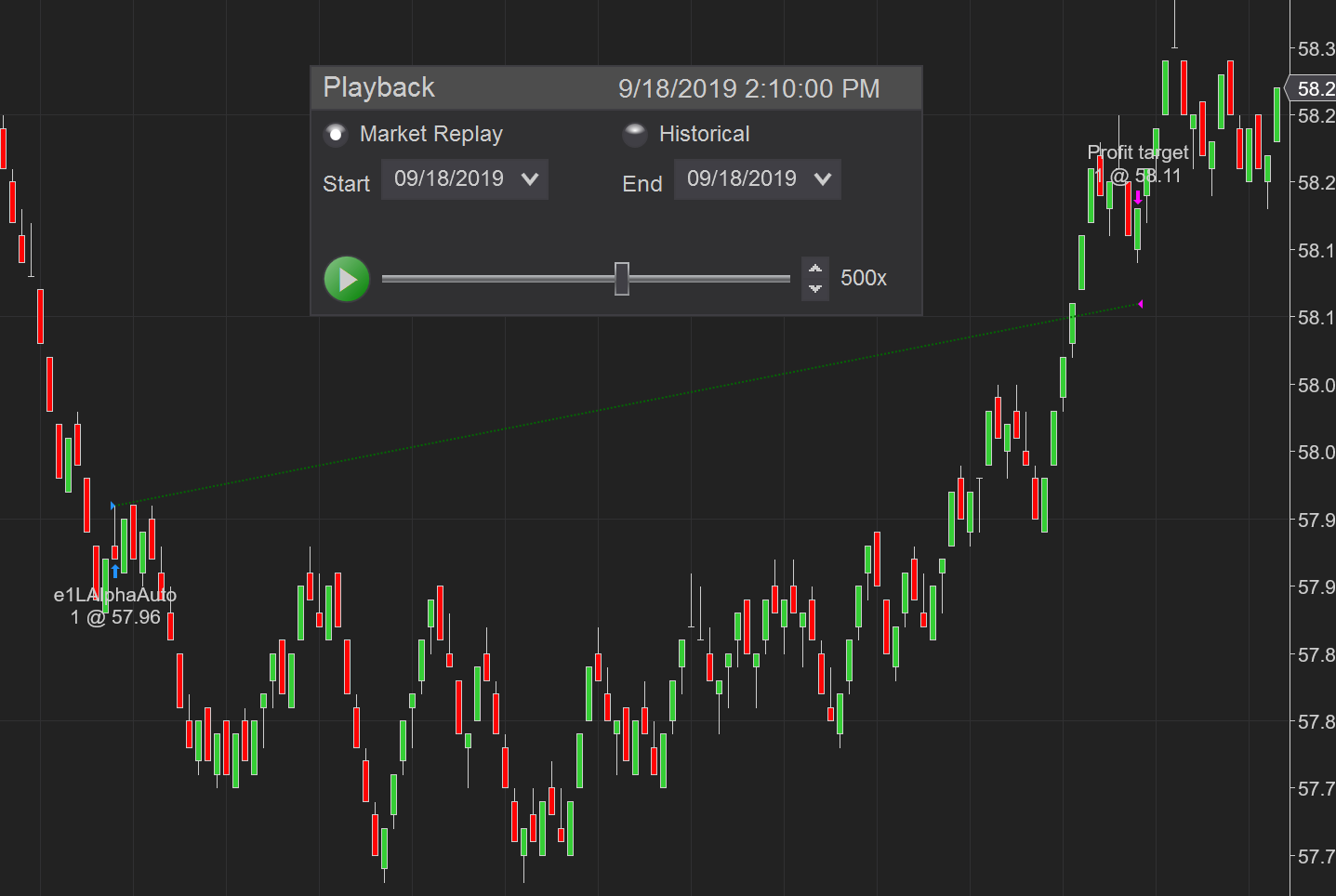This screenshot has width=1336, height=896.
Task: Click the Start date 09/18/2019 field
Action: [x=449, y=179]
